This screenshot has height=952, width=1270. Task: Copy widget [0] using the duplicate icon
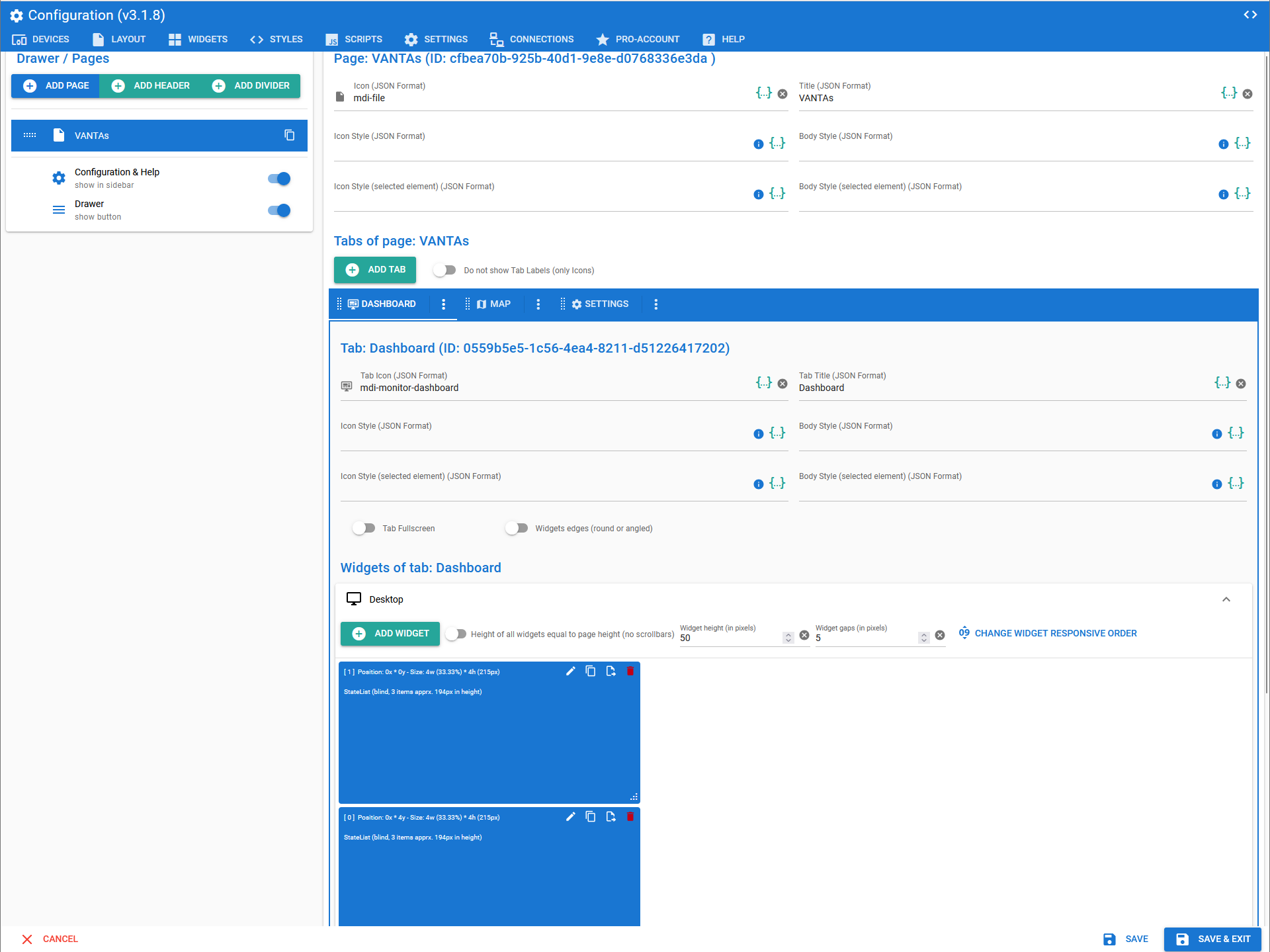(x=591, y=817)
